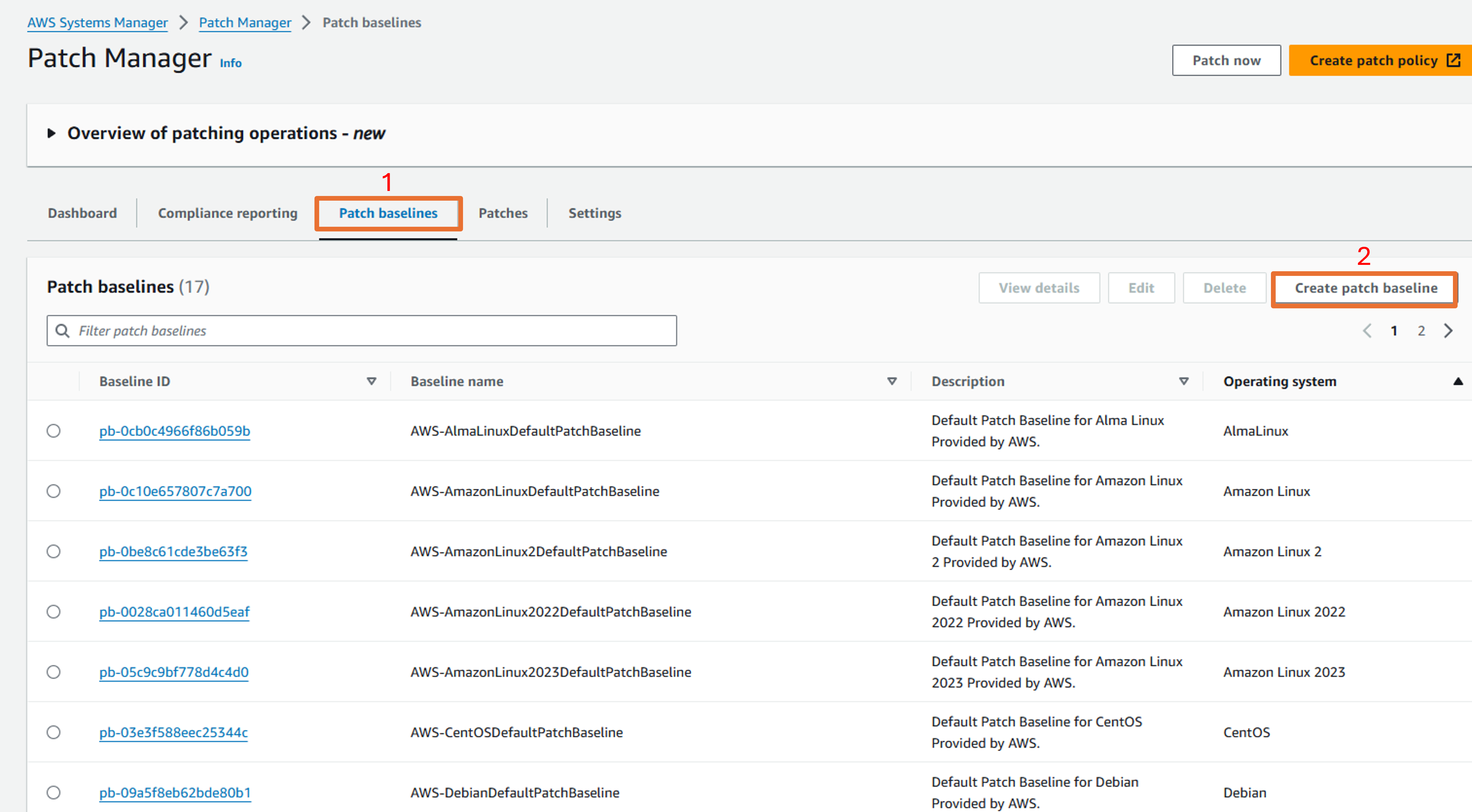
Task: Click the Baseline ID sort arrow
Action: click(371, 381)
